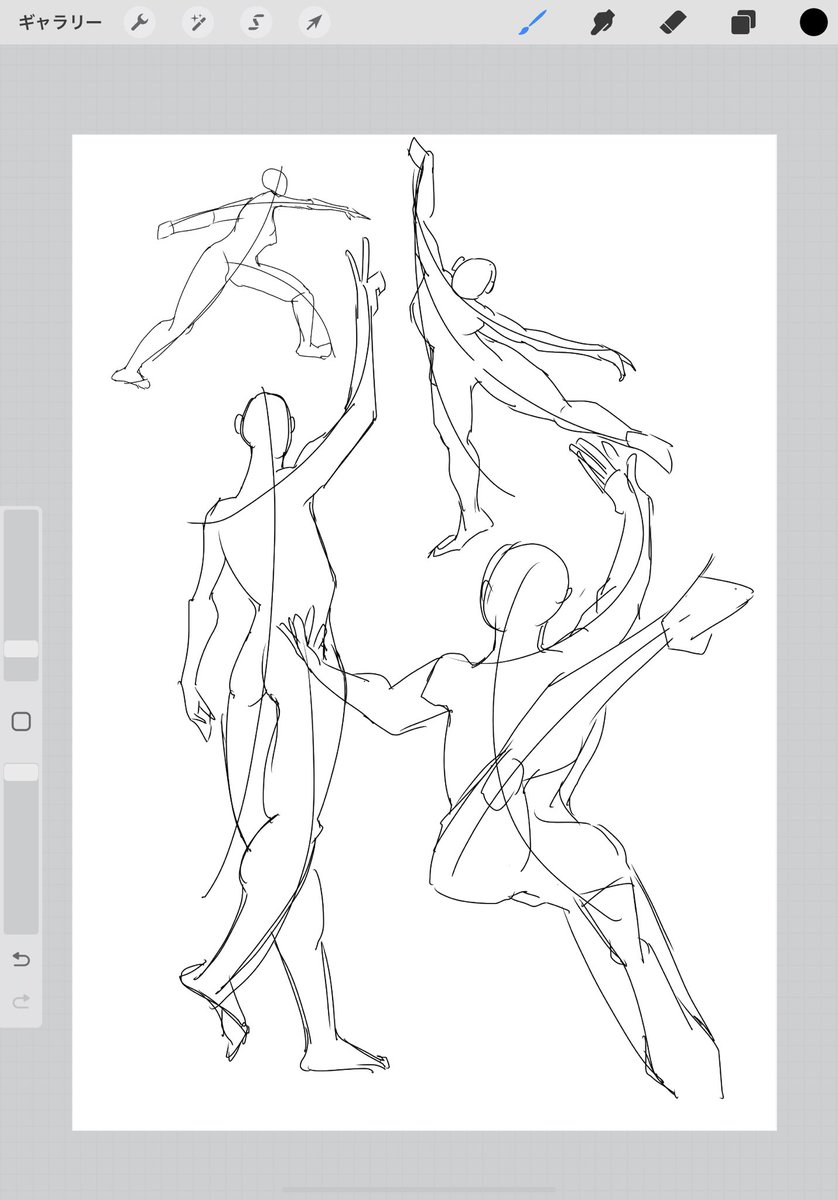Select the Smudge finger tool
This screenshot has height=1200, width=838.
coord(602,22)
